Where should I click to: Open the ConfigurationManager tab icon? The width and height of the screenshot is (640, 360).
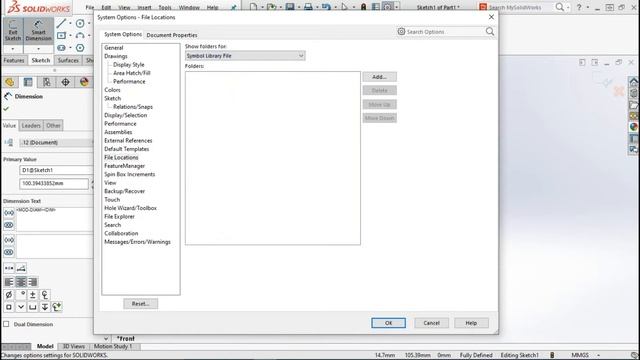point(47,82)
